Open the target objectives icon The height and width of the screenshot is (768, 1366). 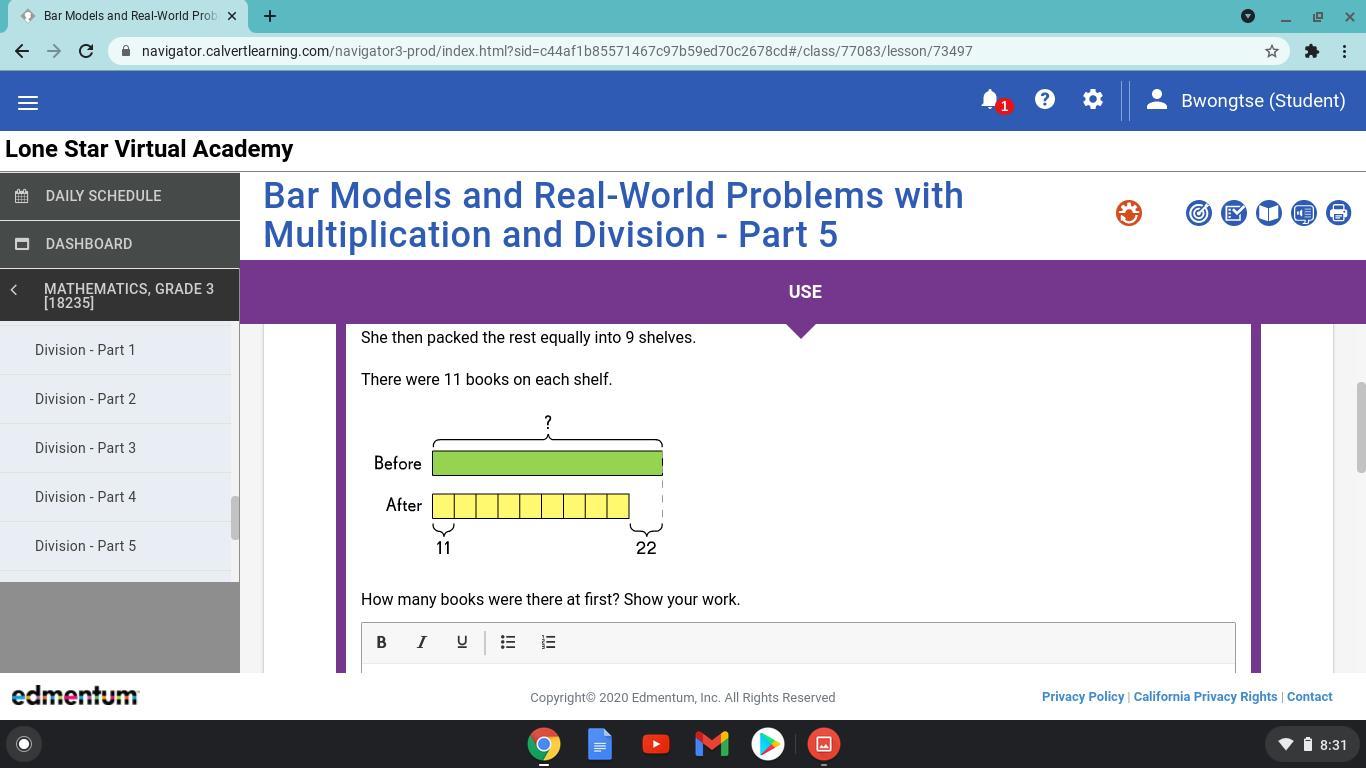click(1198, 213)
